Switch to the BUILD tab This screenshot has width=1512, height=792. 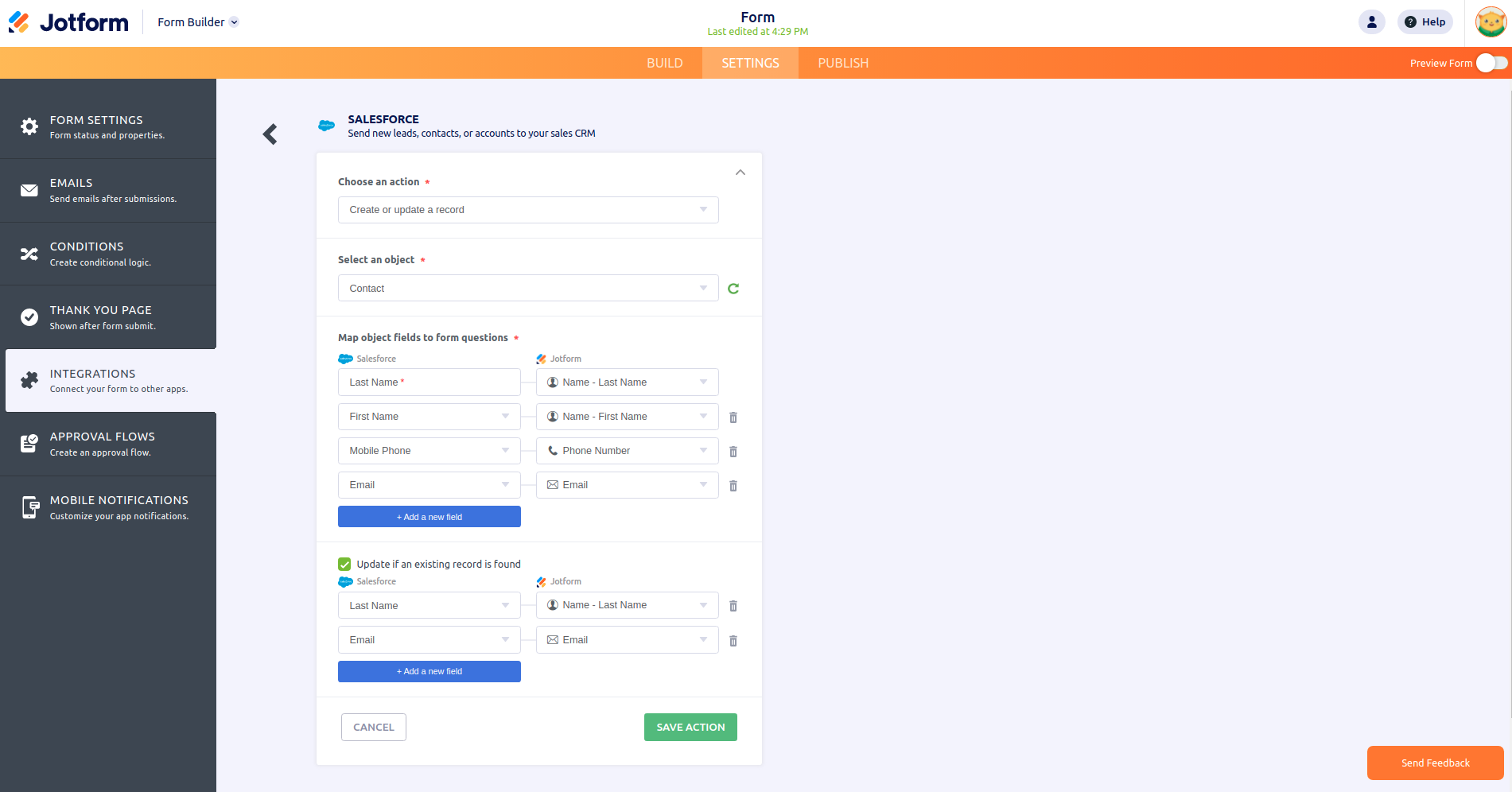(x=664, y=64)
